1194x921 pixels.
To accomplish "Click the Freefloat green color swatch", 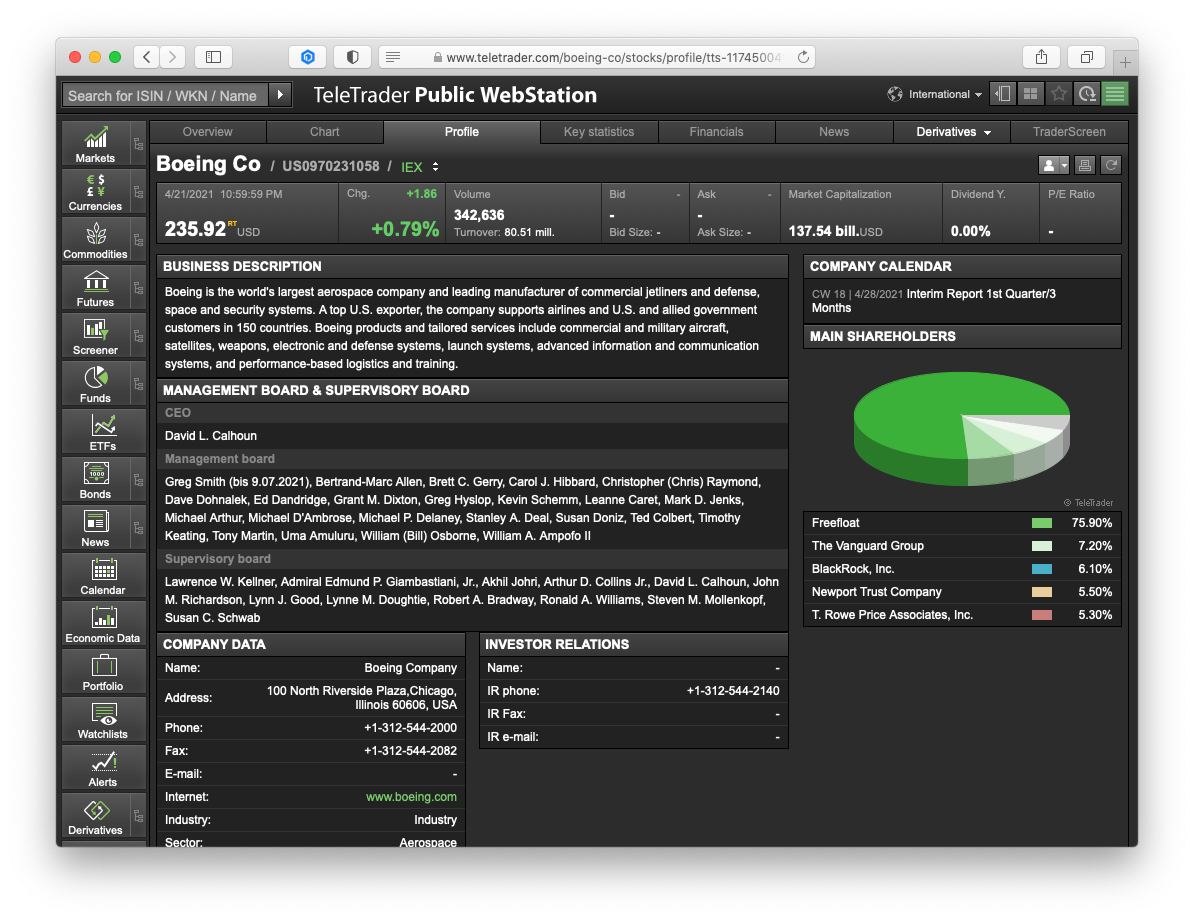I will (x=1042, y=523).
